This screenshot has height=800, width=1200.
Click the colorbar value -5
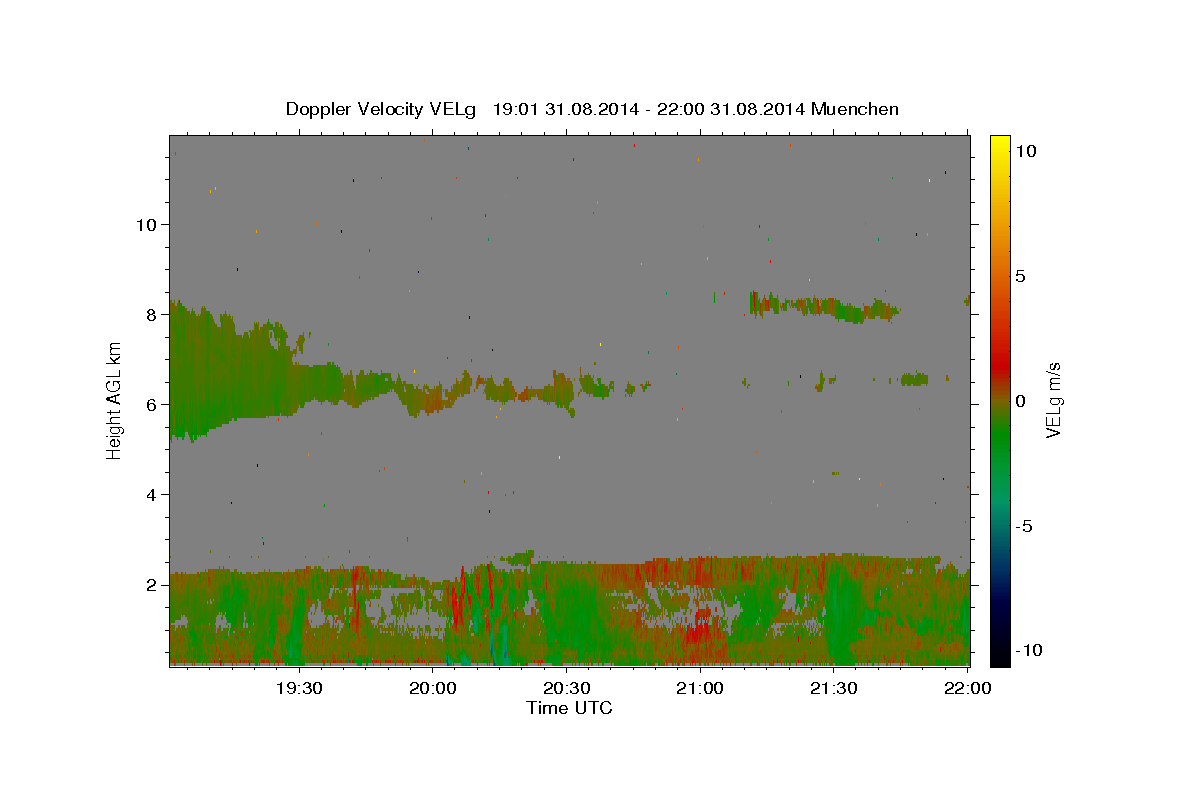(1023, 526)
